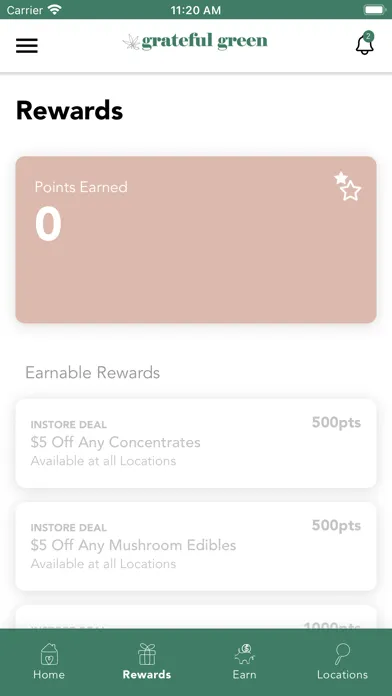The width and height of the screenshot is (392, 696).
Task: Tap the Rewards gift icon
Action: coord(147,654)
